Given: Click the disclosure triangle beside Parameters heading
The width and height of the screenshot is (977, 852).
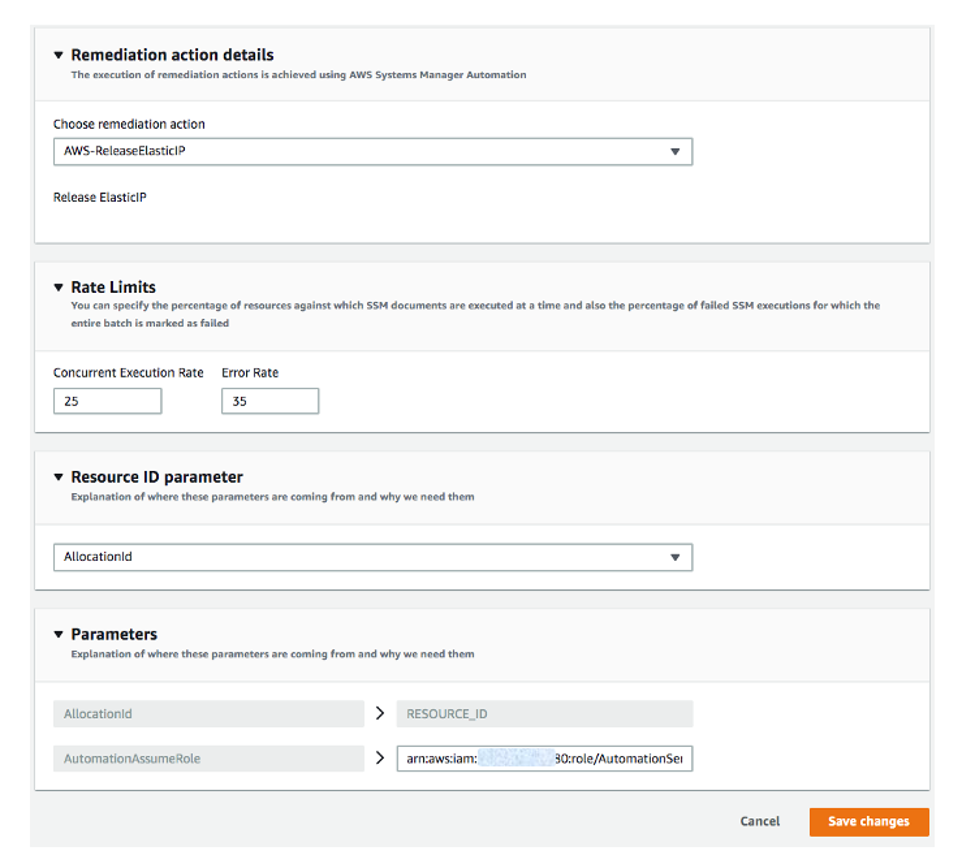Looking at the screenshot, I should [x=59, y=634].
